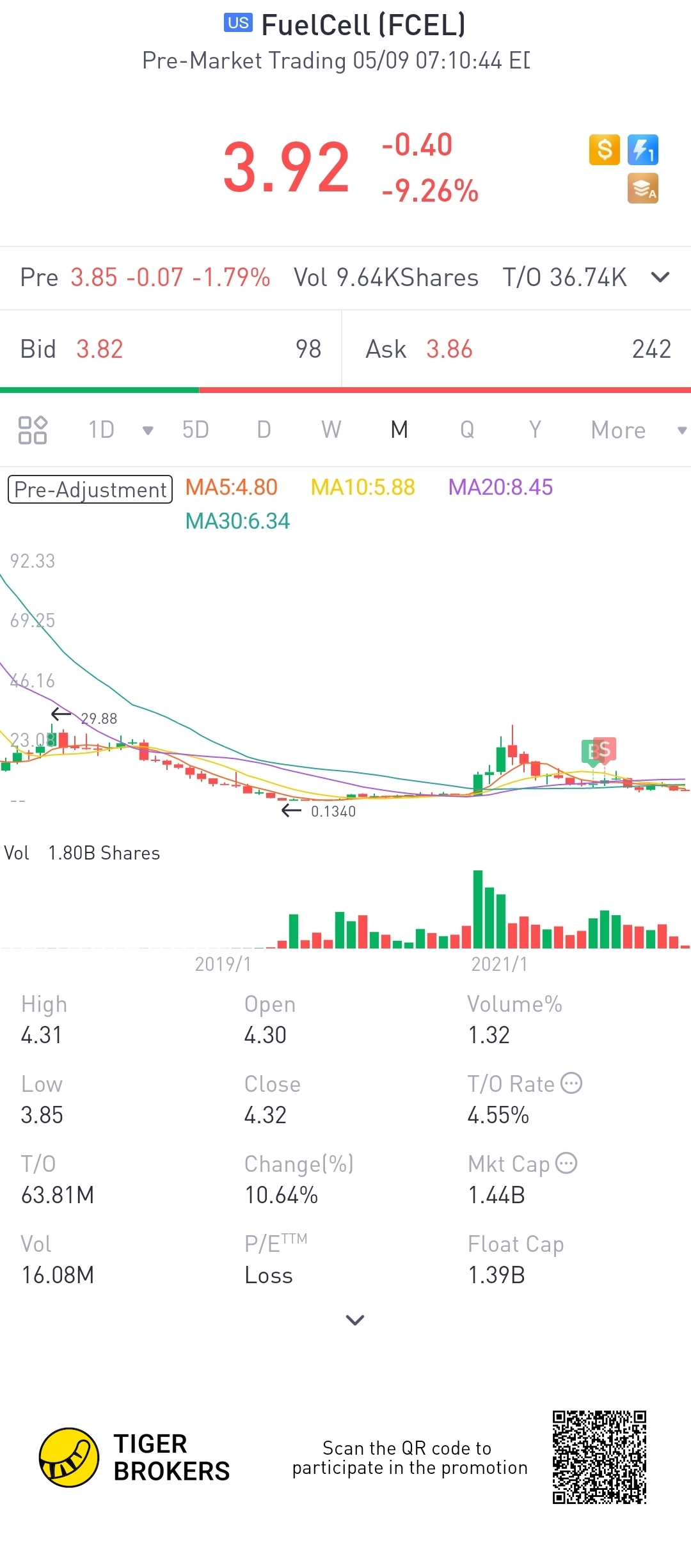Tap the 2019/1 date axis label

[223, 964]
